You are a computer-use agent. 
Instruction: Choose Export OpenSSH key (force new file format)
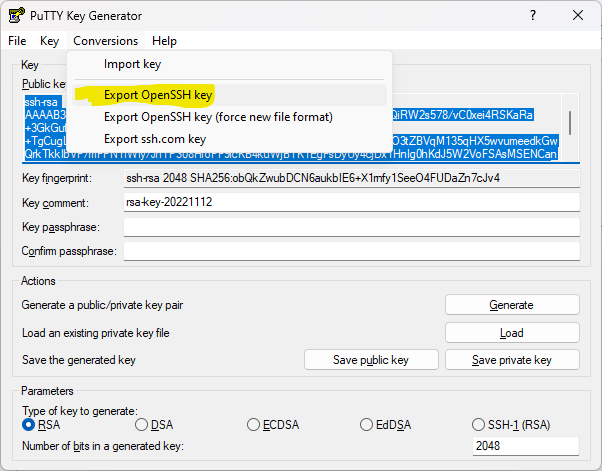230,117
